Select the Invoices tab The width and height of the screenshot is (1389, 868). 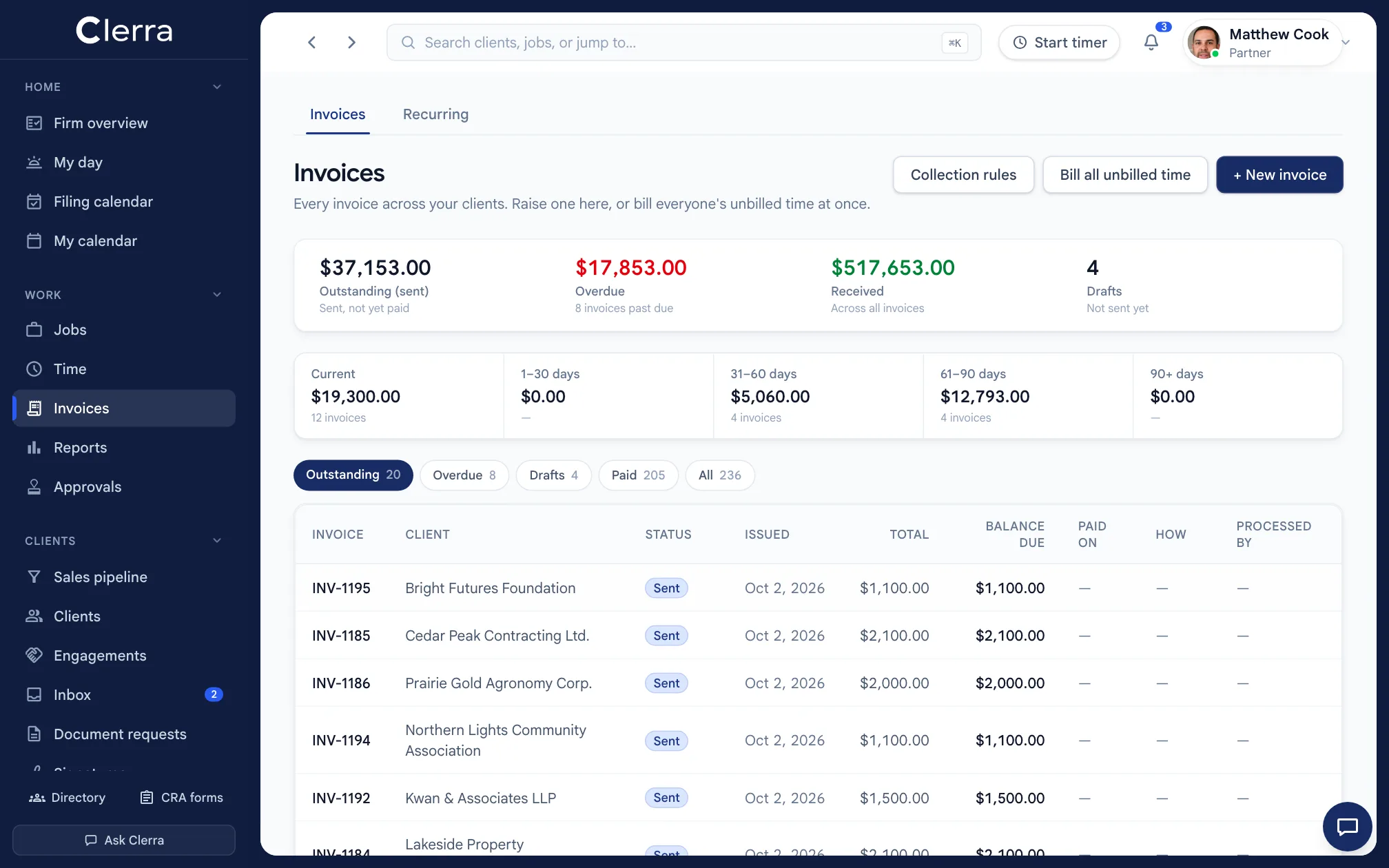pyautogui.click(x=338, y=114)
